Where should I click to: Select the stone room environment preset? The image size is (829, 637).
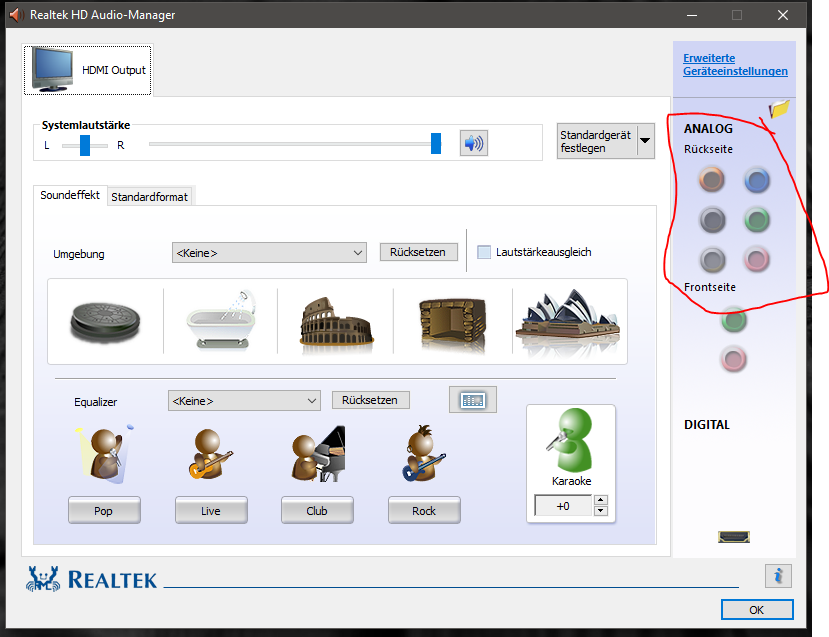point(453,324)
